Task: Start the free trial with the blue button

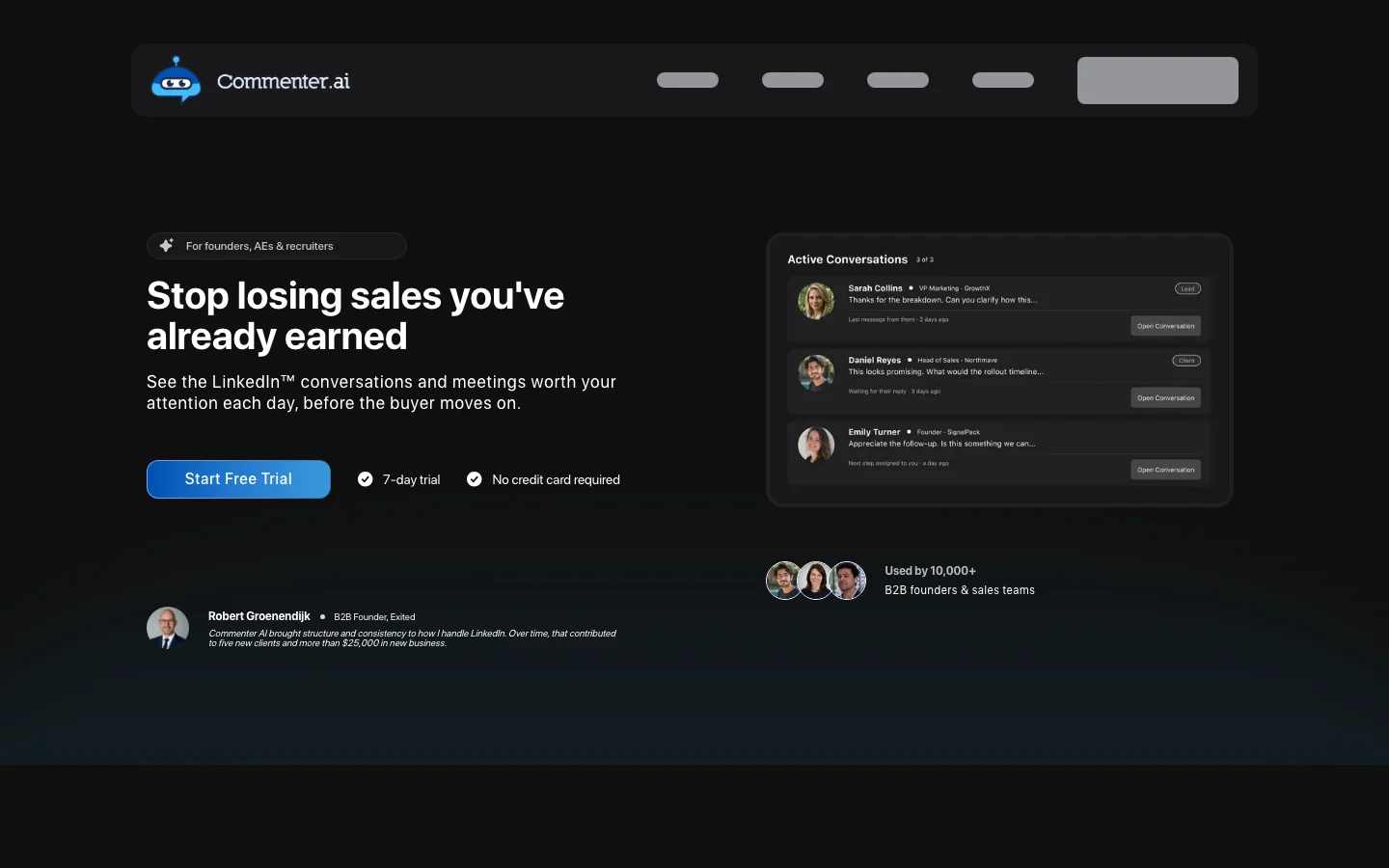Action: click(x=238, y=479)
